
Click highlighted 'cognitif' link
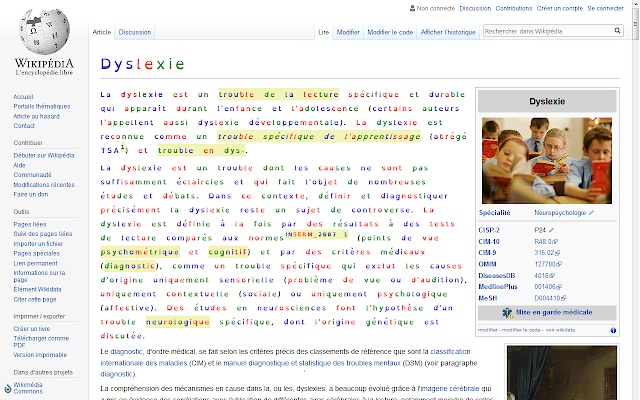(227, 252)
